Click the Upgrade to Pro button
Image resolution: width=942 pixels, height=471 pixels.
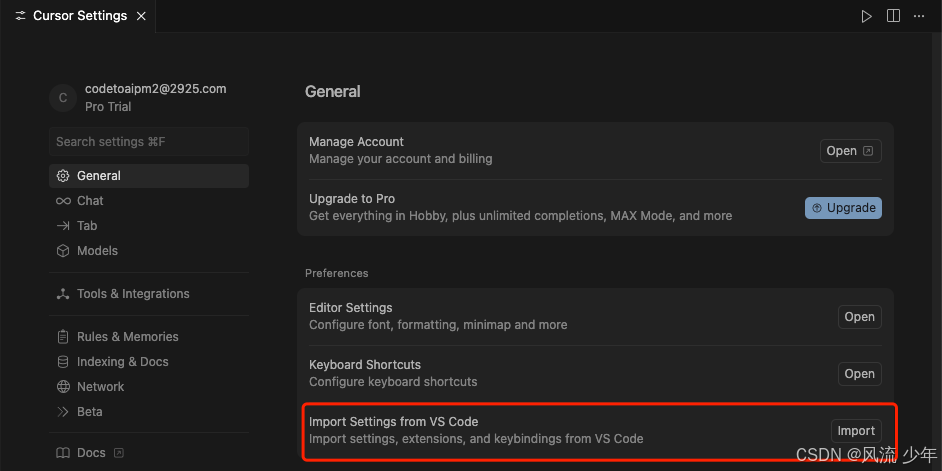[843, 208]
